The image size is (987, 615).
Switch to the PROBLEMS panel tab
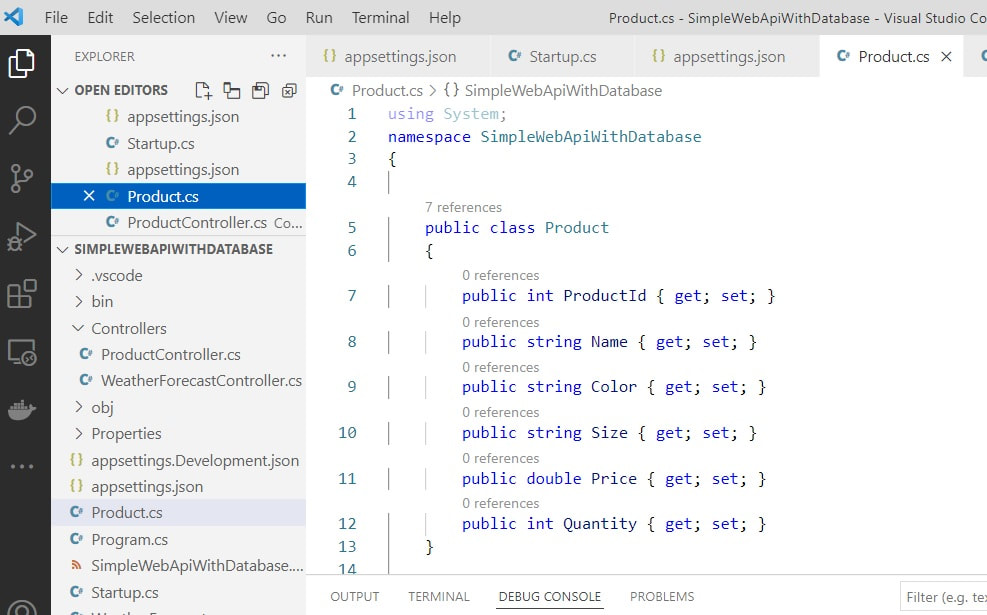click(x=662, y=596)
